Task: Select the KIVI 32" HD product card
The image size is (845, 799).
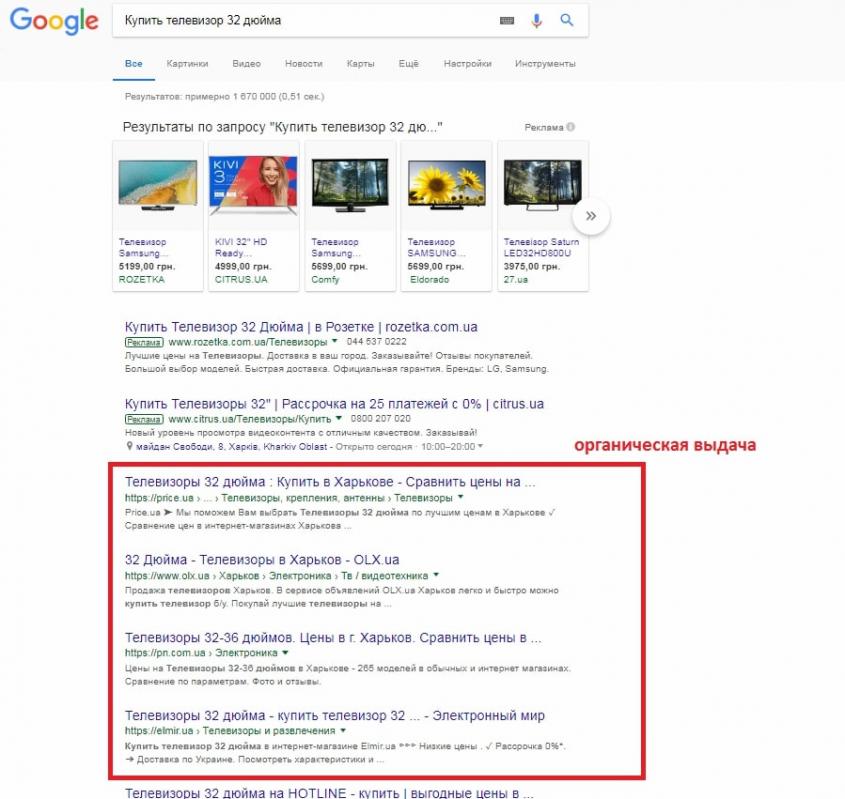Action: tap(253, 215)
